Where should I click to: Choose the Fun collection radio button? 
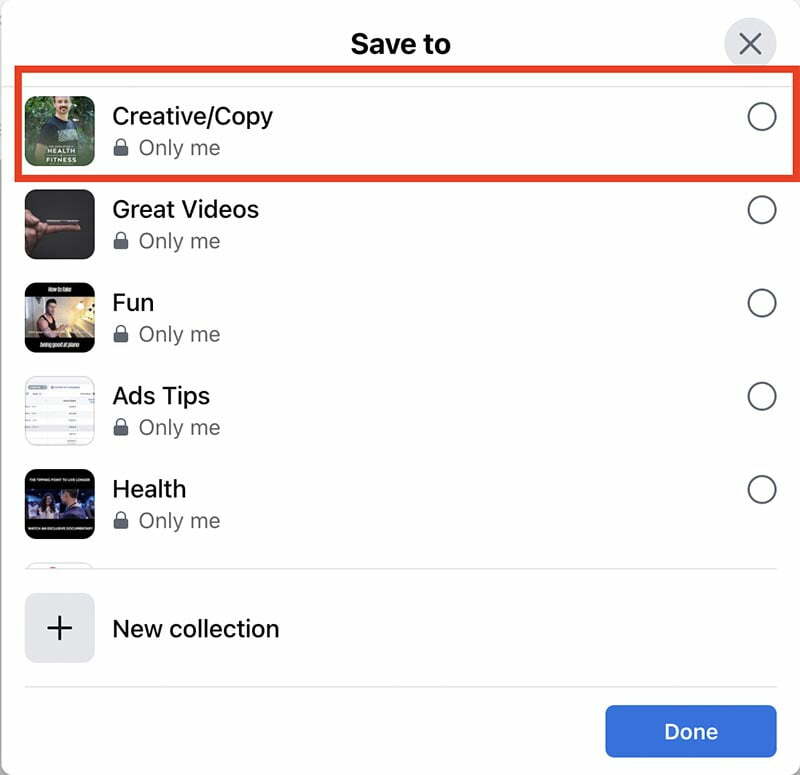pos(762,303)
